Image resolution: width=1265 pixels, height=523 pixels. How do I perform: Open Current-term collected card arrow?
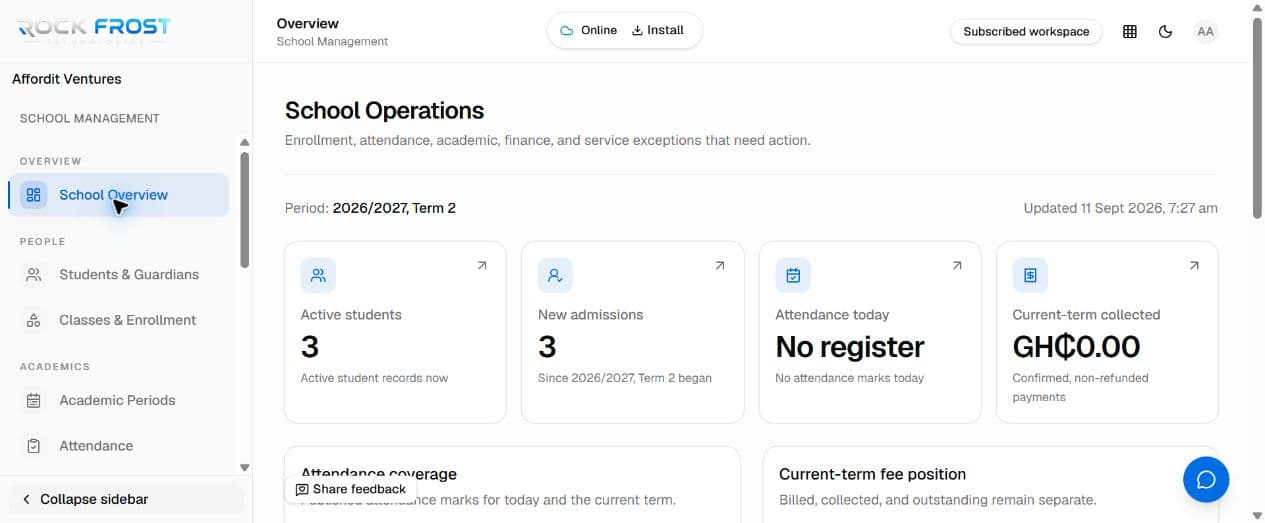point(1194,266)
